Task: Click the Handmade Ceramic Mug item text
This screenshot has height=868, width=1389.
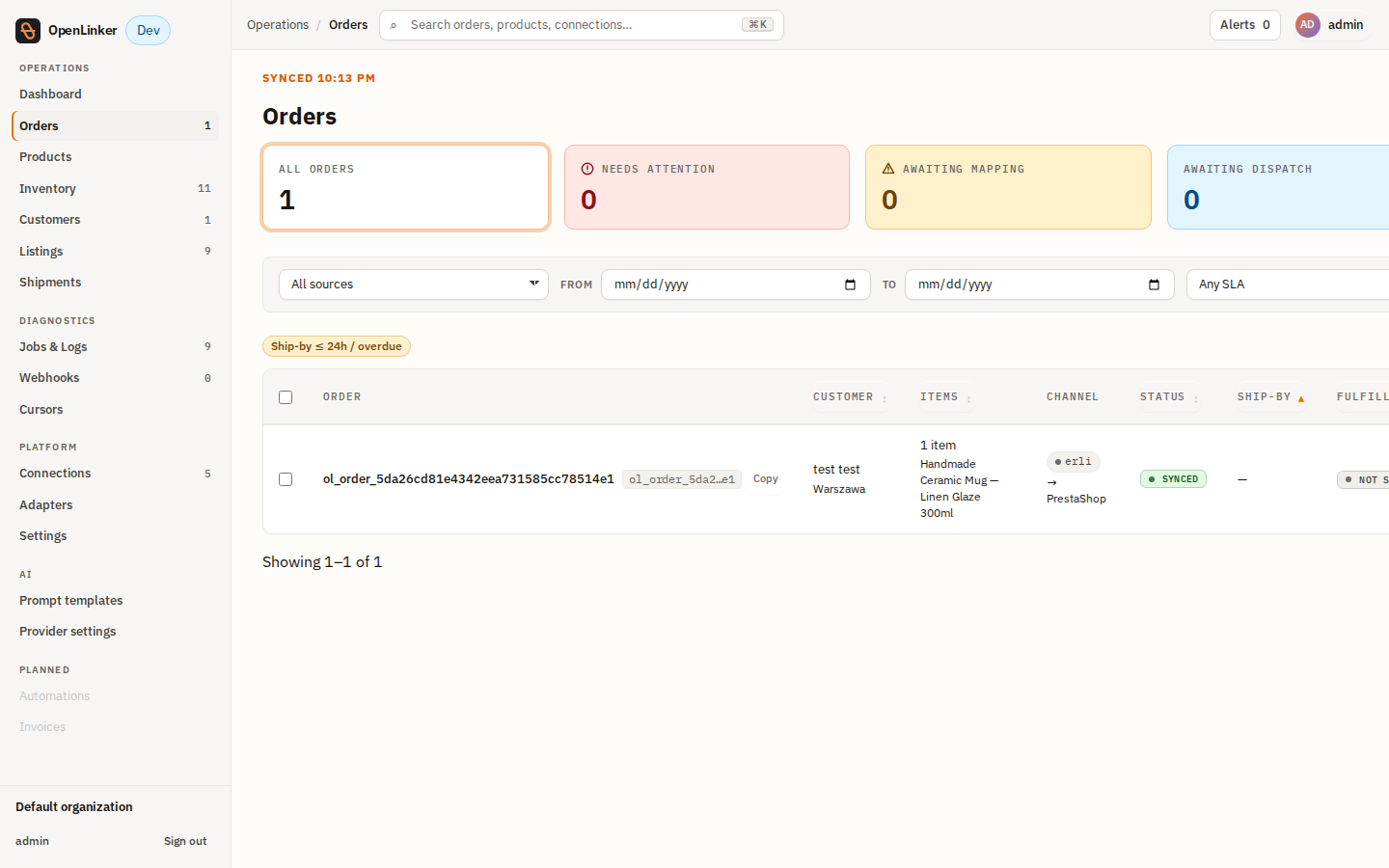Action: [959, 488]
